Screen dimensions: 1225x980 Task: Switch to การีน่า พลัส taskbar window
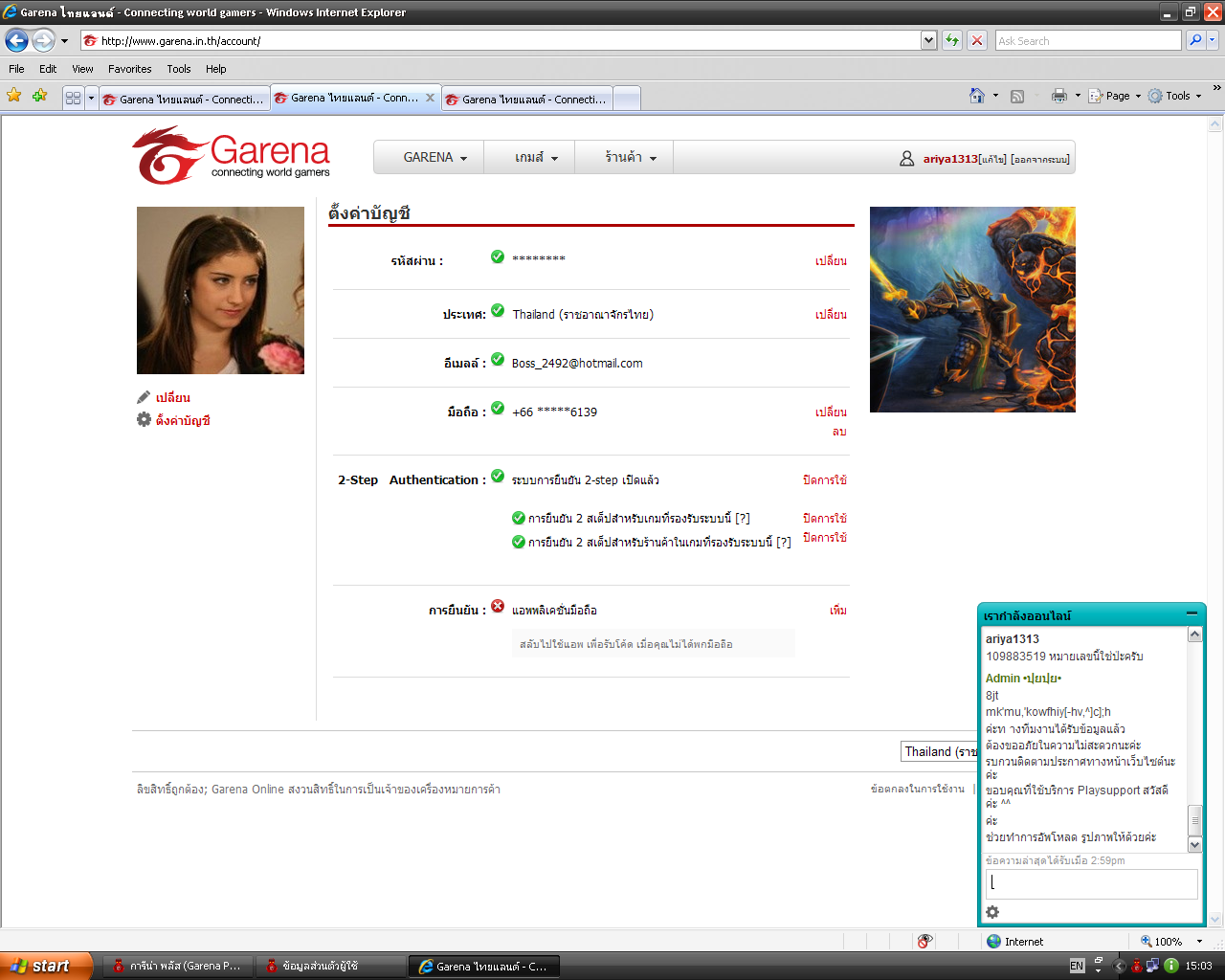tap(178, 966)
